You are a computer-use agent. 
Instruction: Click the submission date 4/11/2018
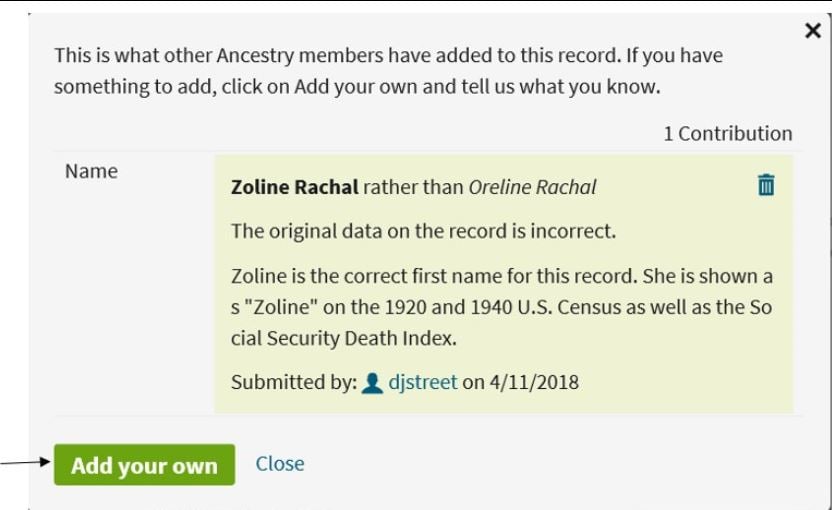[x=534, y=383]
